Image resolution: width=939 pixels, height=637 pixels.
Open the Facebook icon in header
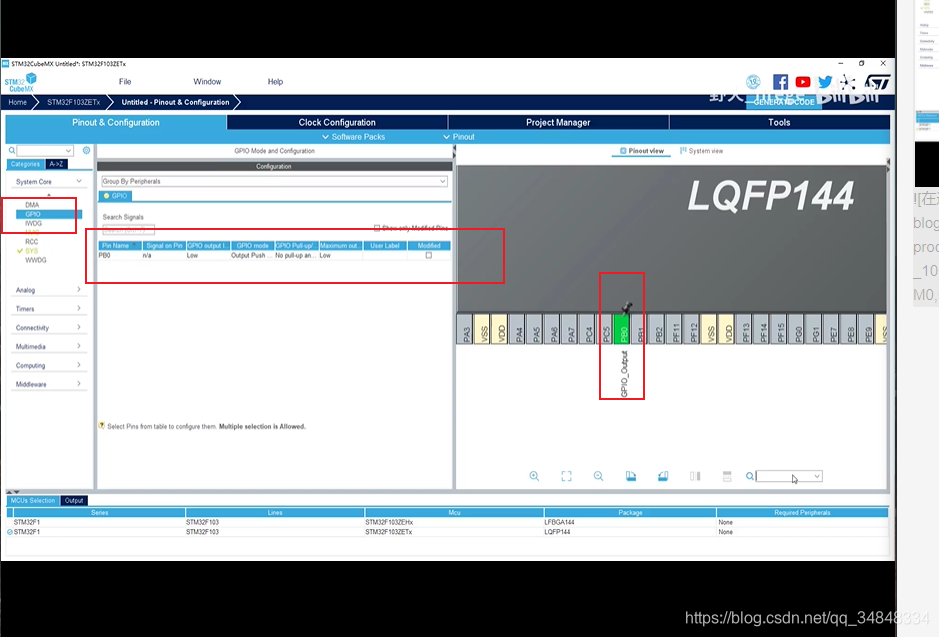pos(780,82)
